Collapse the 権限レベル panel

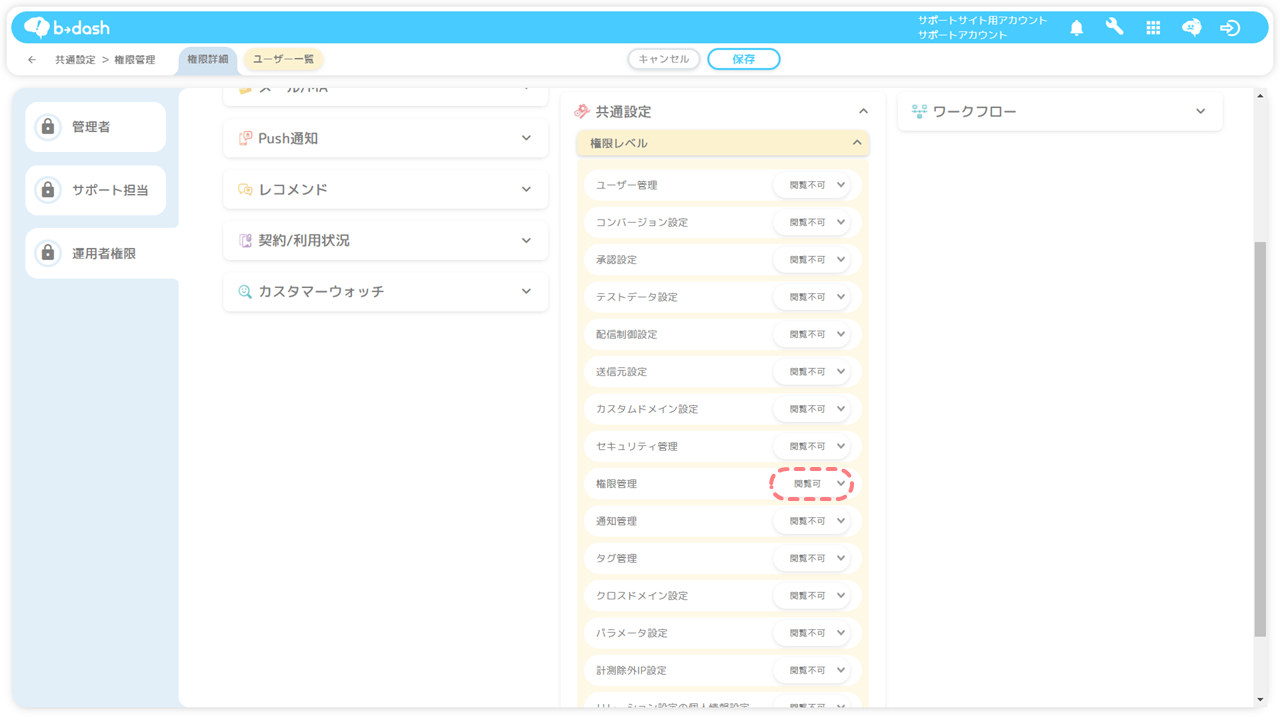click(x=857, y=143)
